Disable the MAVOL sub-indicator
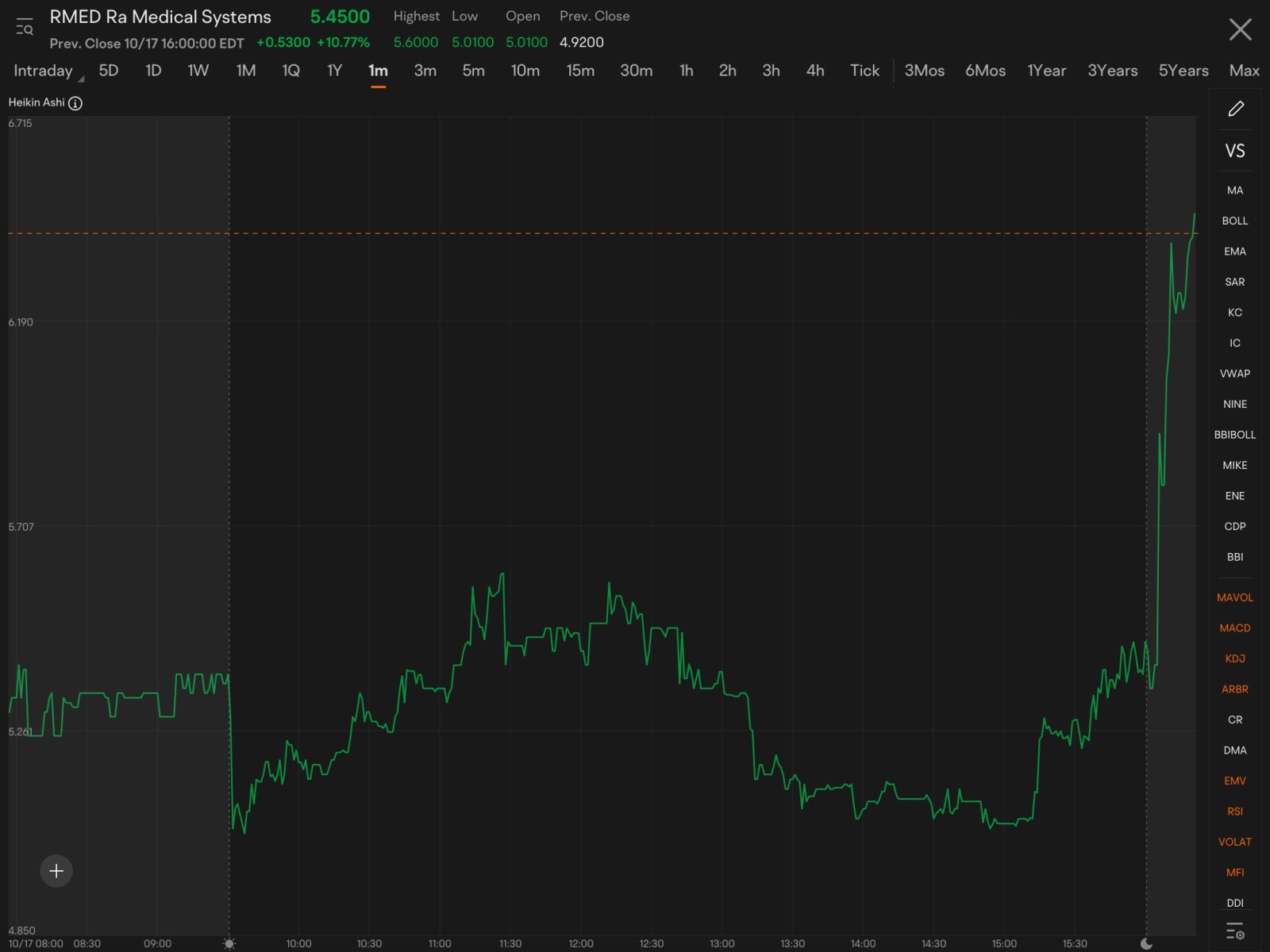The height and width of the screenshot is (952, 1270). 1235,597
